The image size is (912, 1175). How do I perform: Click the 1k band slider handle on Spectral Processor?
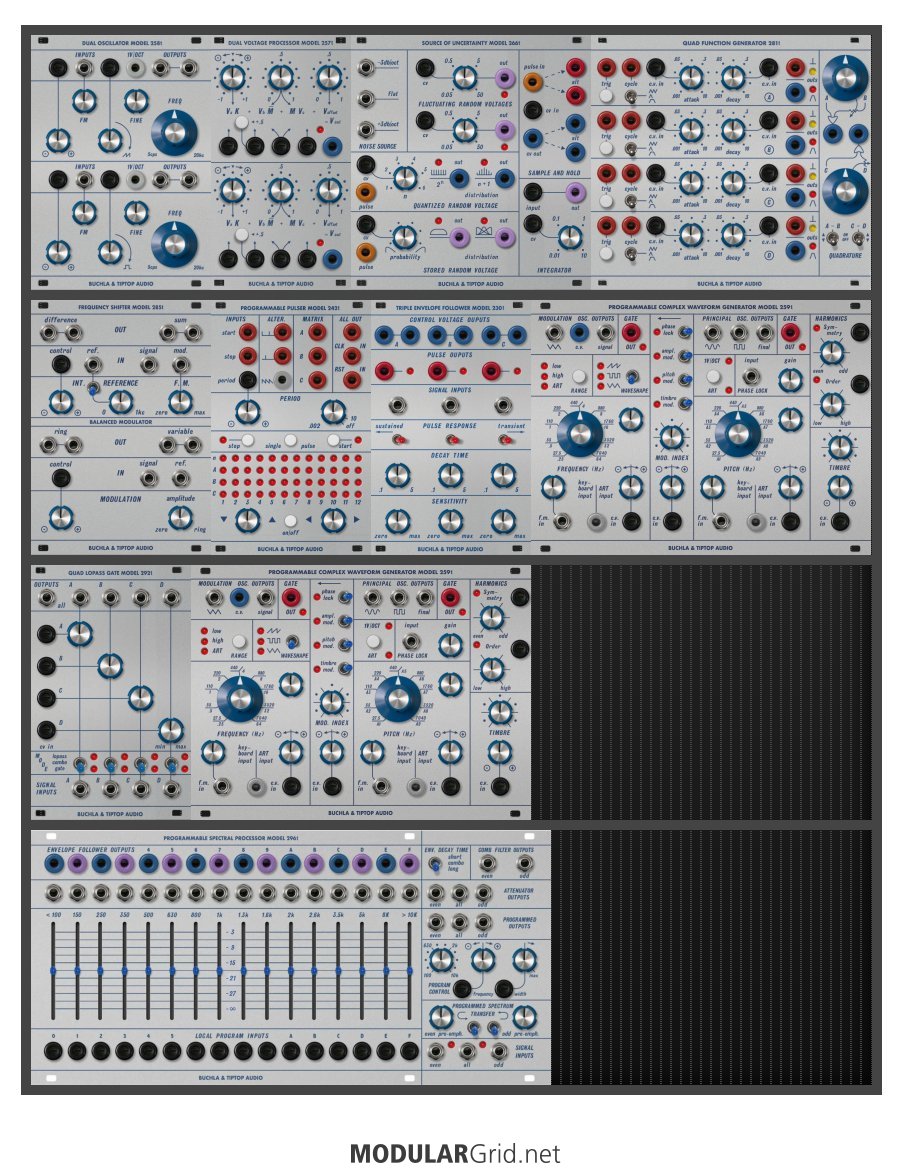coord(220,970)
